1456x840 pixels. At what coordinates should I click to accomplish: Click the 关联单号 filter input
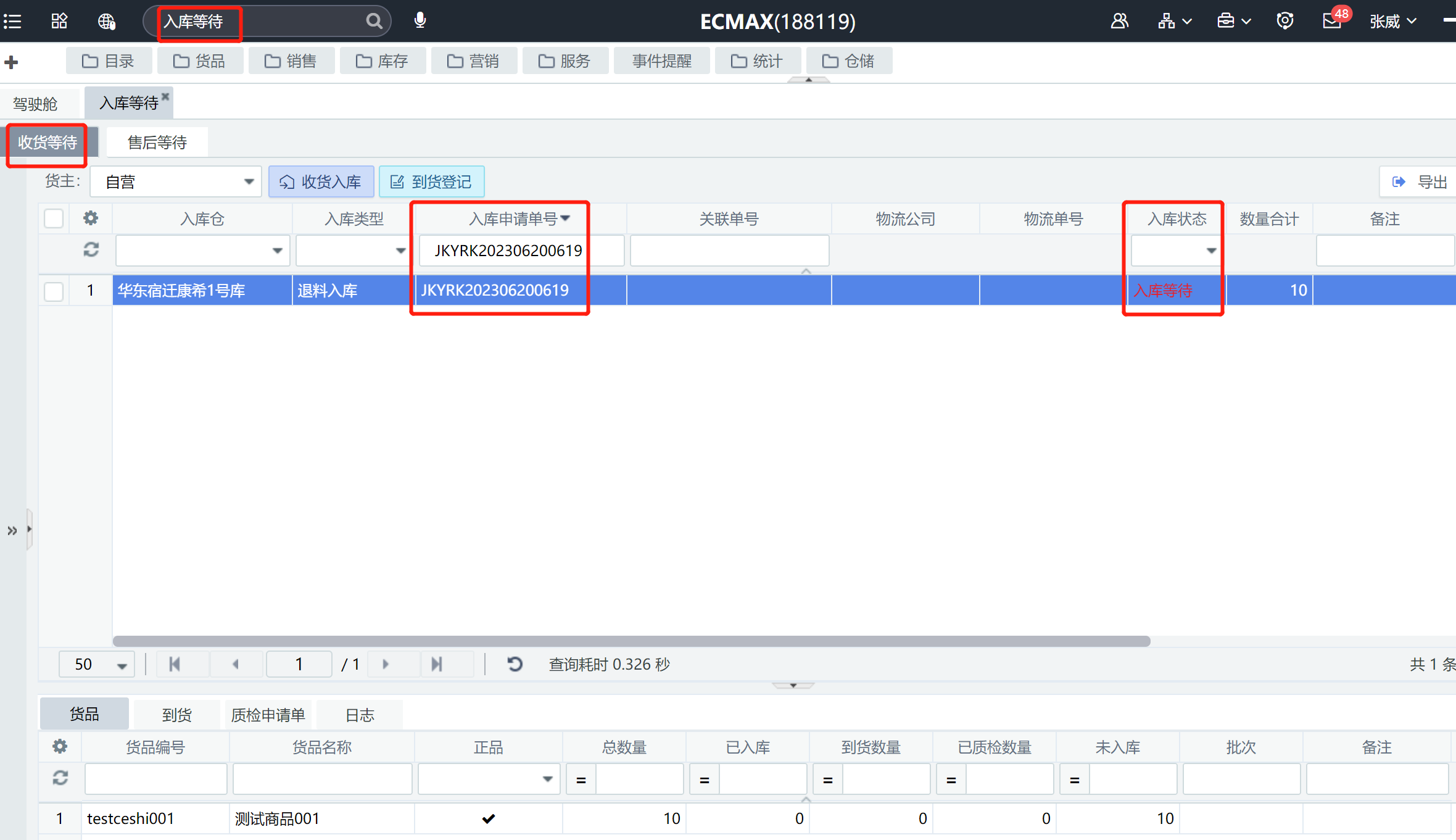point(729,251)
